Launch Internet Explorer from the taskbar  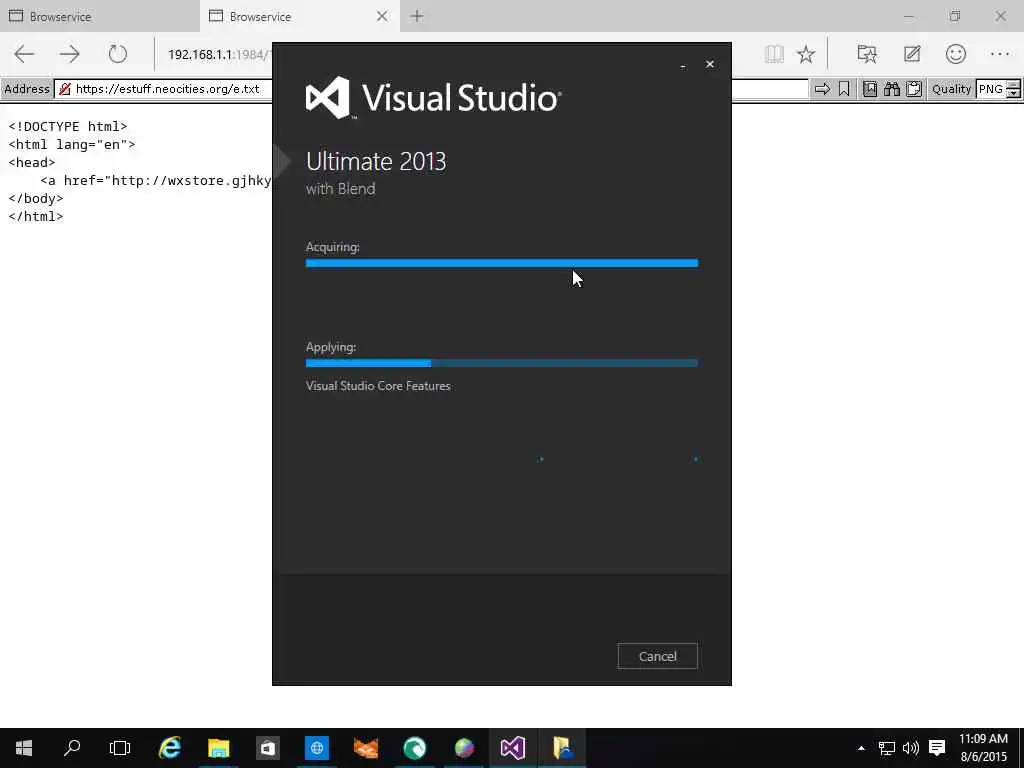[x=170, y=748]
